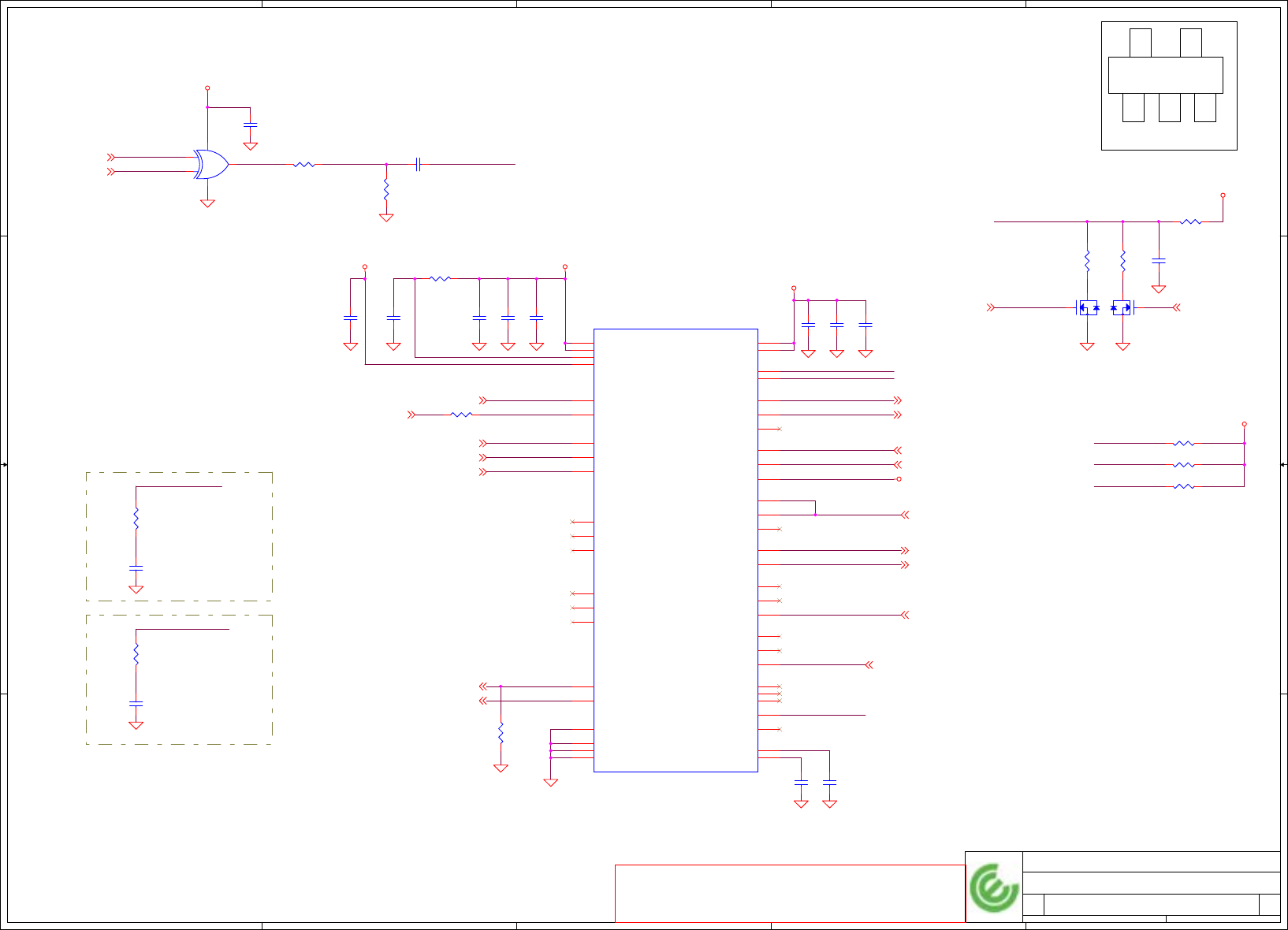Select the resistor above the left MOSFET
The width and height of the screenshot is (1288, 930).
click(x=1087, y=261)
